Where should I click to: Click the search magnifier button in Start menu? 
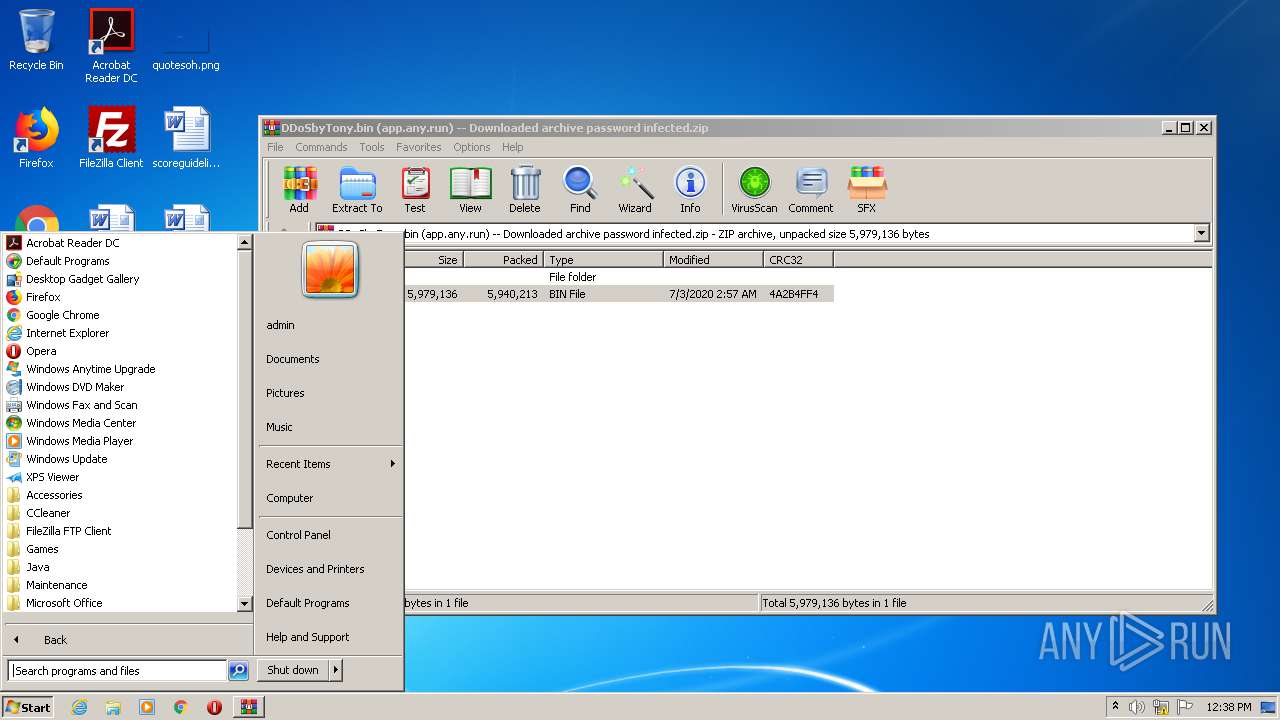pos(238,671)
